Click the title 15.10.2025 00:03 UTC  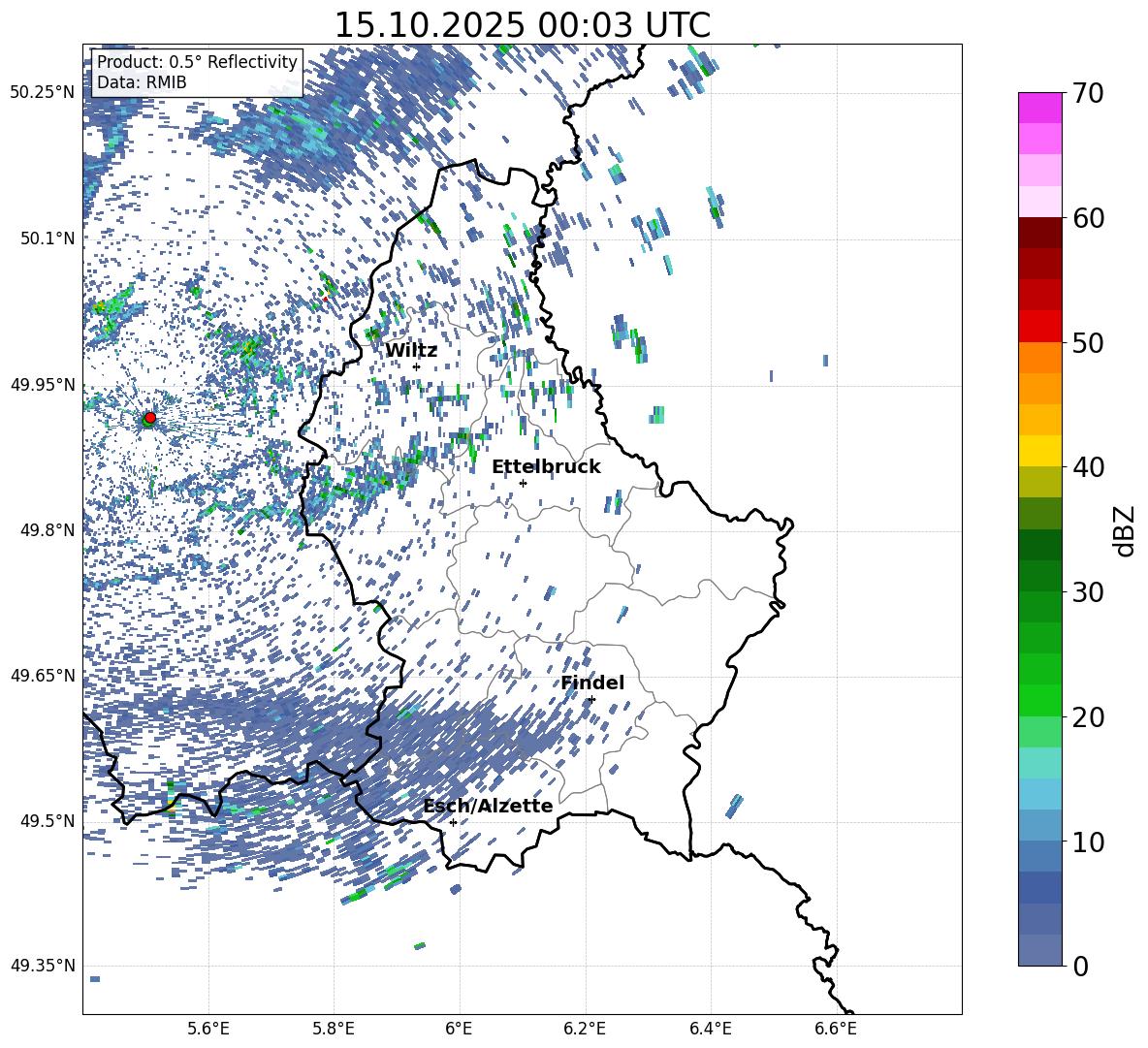coord(523,25)
